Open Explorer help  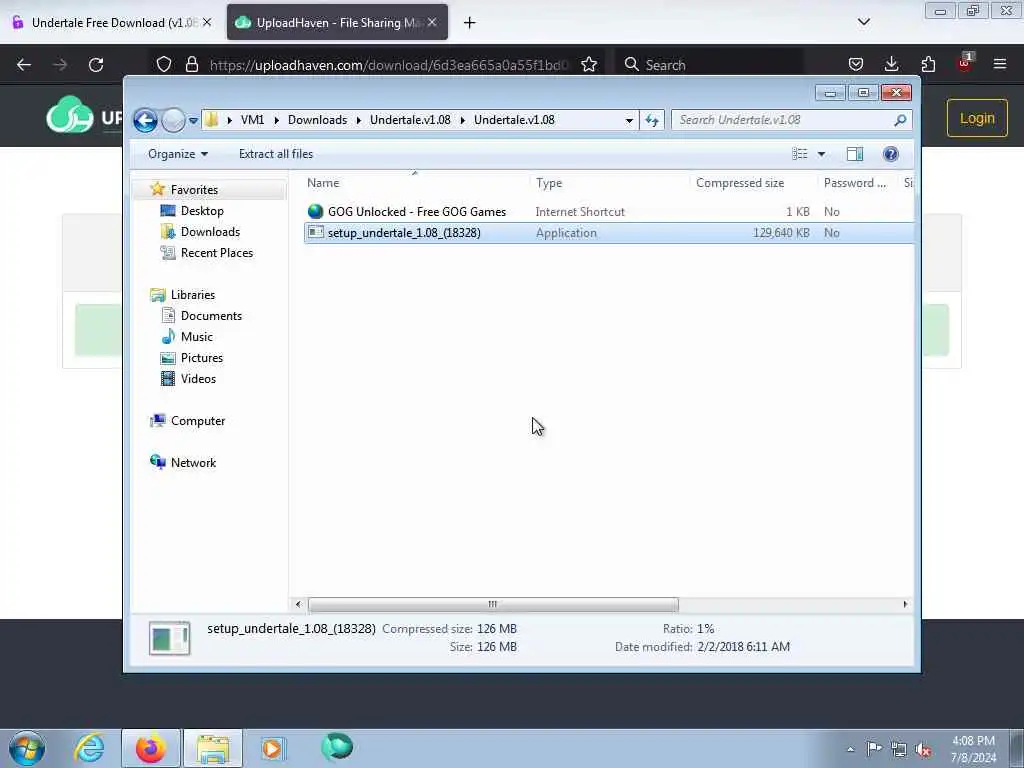(890, 154)
